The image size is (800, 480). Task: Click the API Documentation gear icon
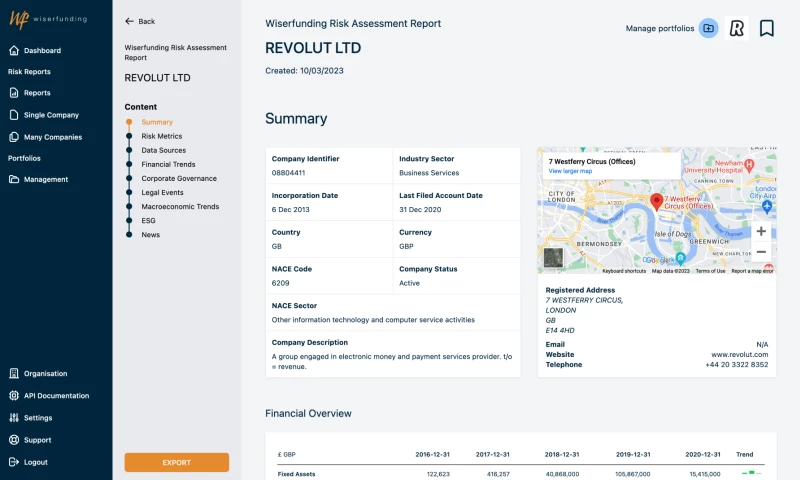[x=14, y=395]
